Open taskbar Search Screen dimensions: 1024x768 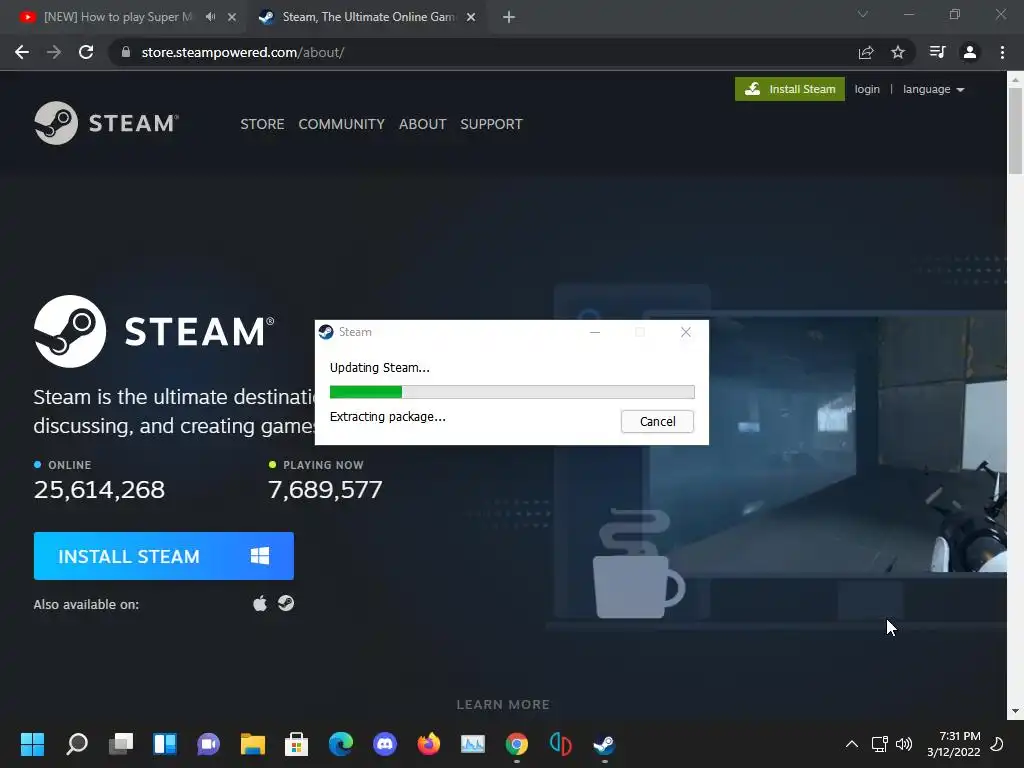point(77,744)
